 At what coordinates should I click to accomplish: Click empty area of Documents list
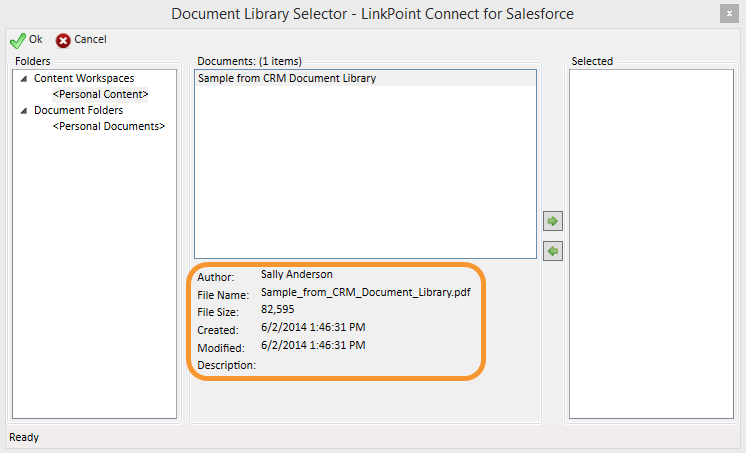tap(365, 171)
